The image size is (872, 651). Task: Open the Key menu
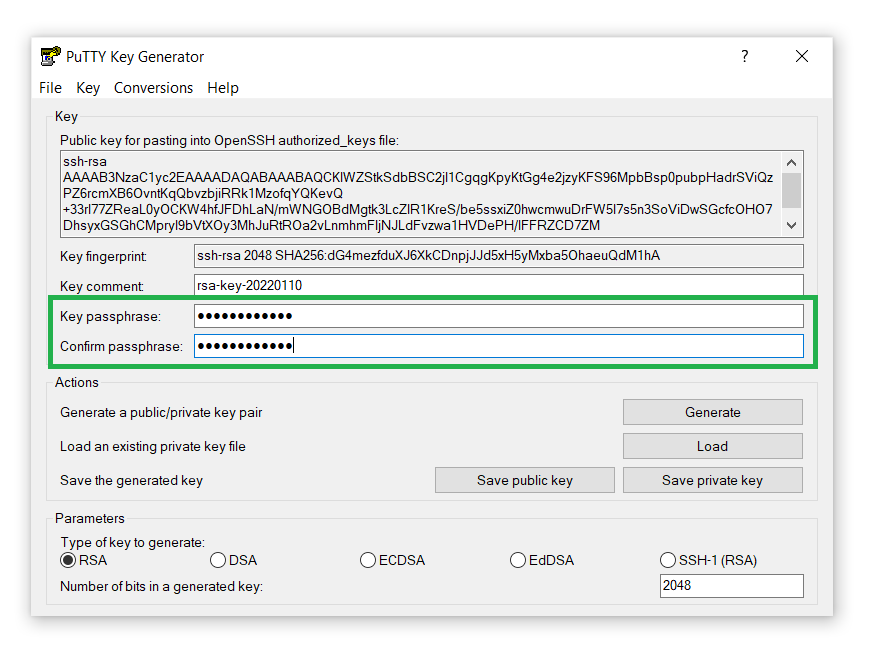(88, 88)
